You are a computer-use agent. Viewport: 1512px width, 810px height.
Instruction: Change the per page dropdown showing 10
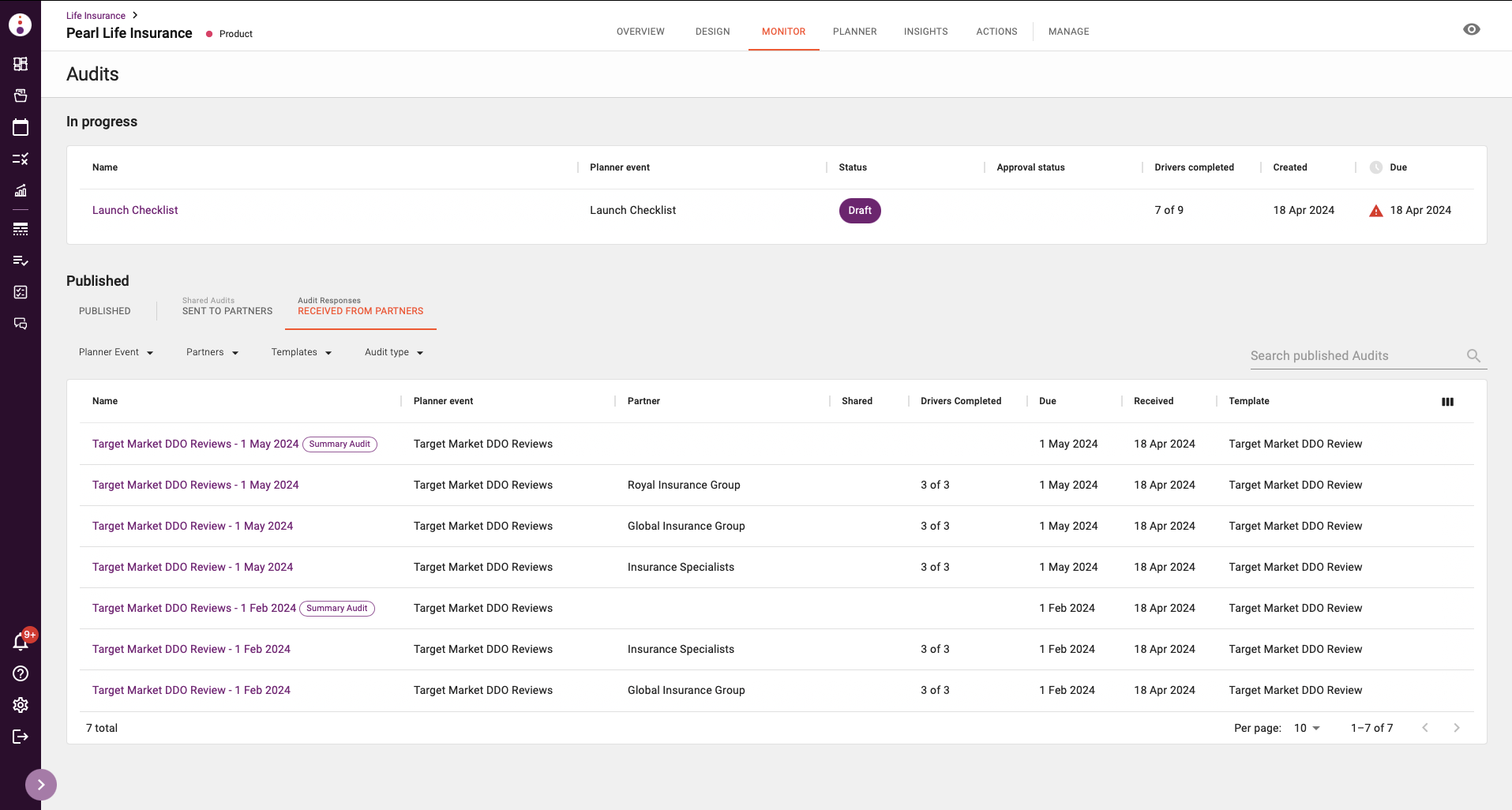[x=1307, y=728]
